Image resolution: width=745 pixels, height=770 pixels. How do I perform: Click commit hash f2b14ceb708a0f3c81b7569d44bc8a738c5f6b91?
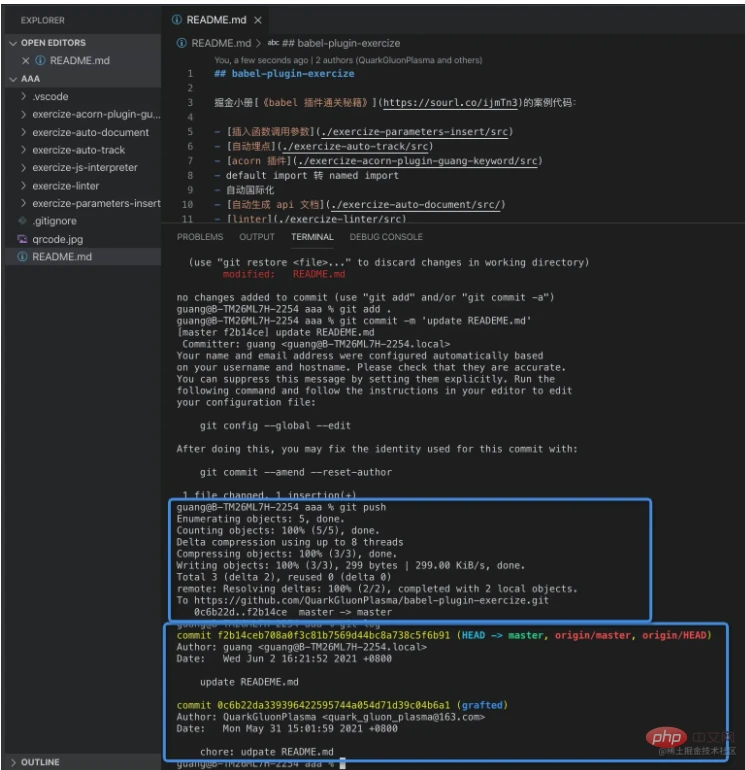tap(333, 635)
